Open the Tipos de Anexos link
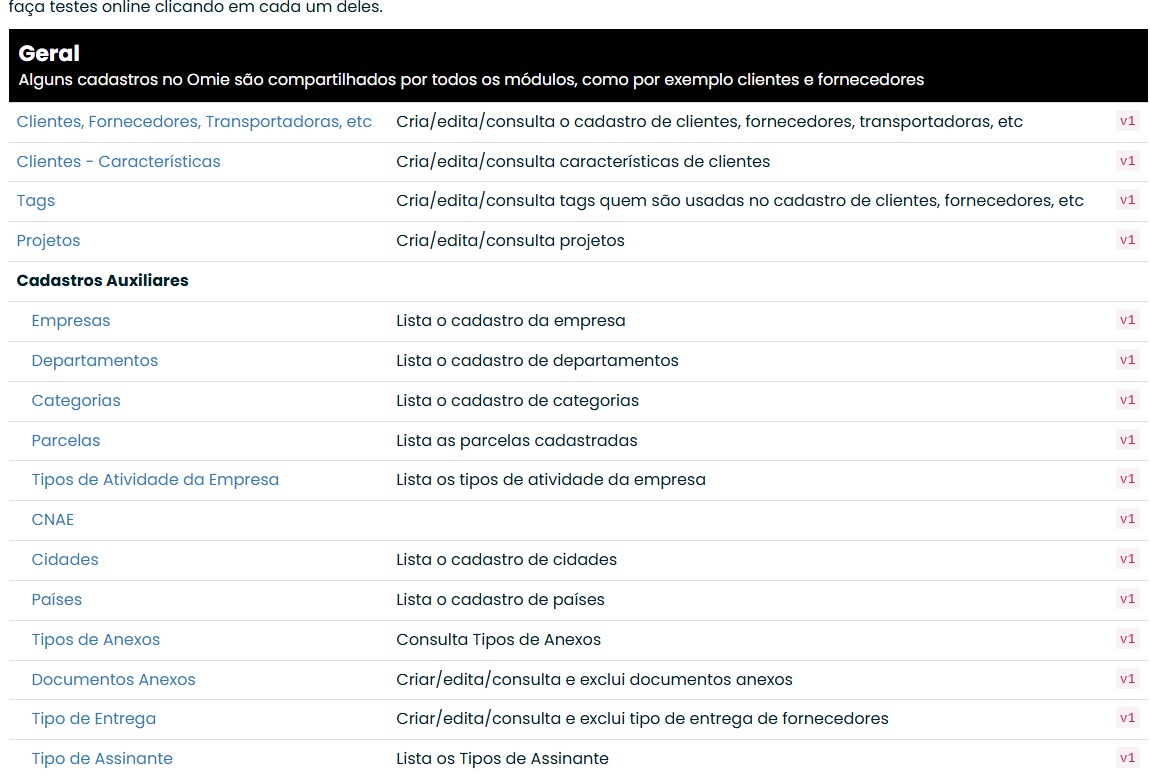Viewport: 1150px width, 777px height. point(96,640)
